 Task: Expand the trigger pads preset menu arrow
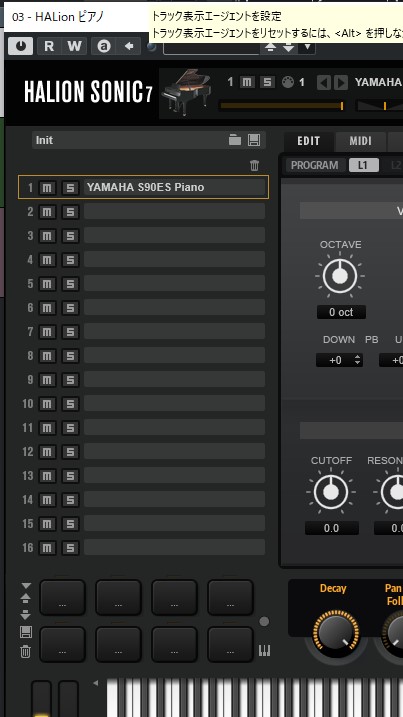(x=26, y=586)
